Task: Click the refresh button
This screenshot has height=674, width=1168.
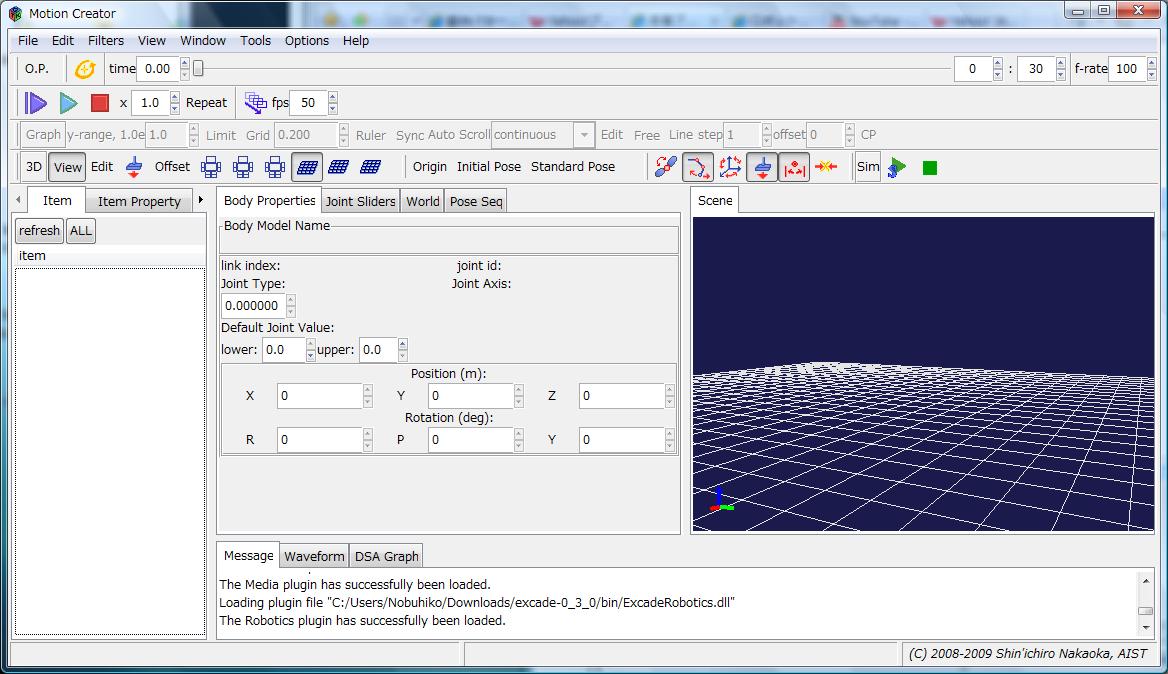Action: click(39, 231)
